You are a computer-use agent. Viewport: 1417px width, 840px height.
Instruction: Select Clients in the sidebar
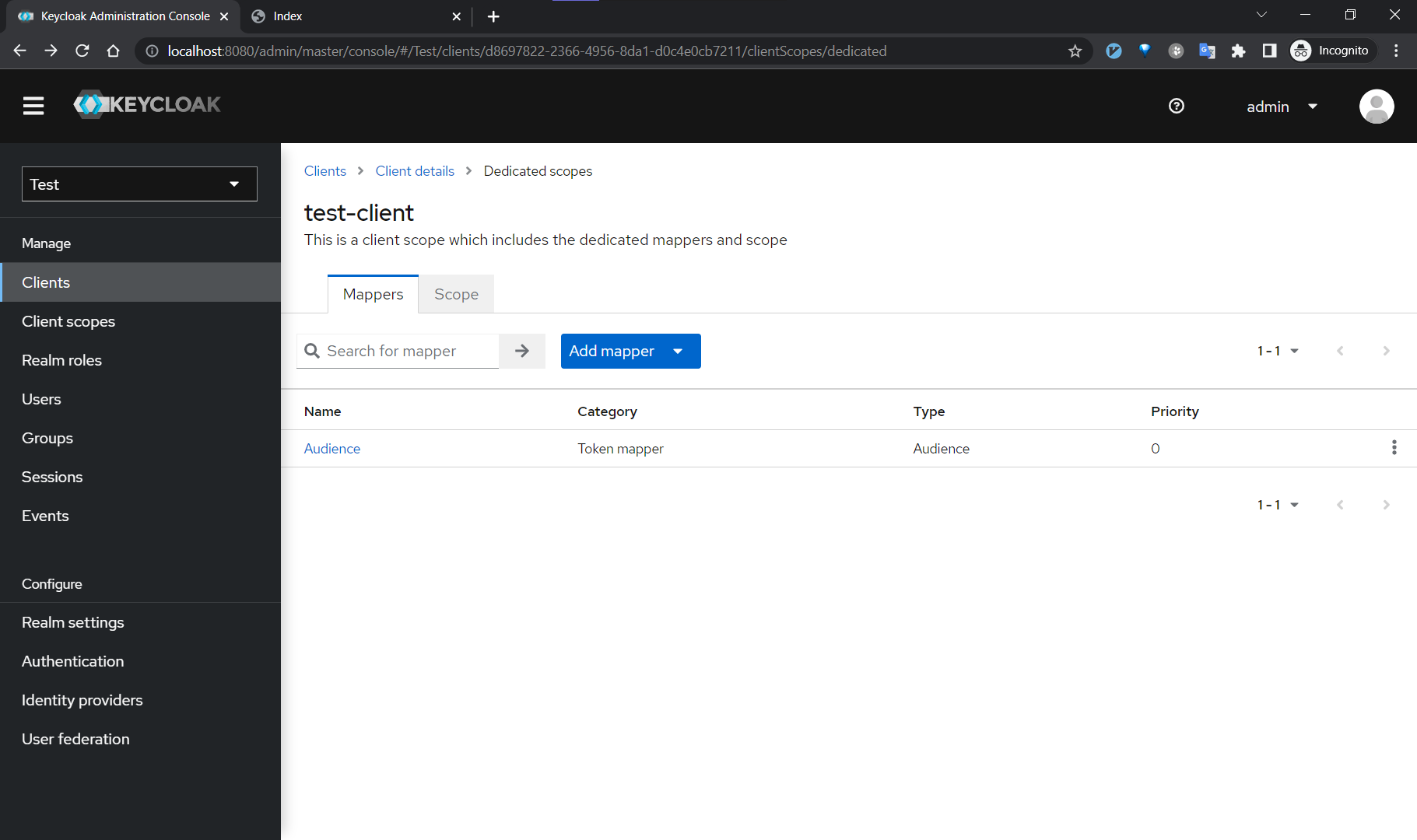tap(140, 282)
